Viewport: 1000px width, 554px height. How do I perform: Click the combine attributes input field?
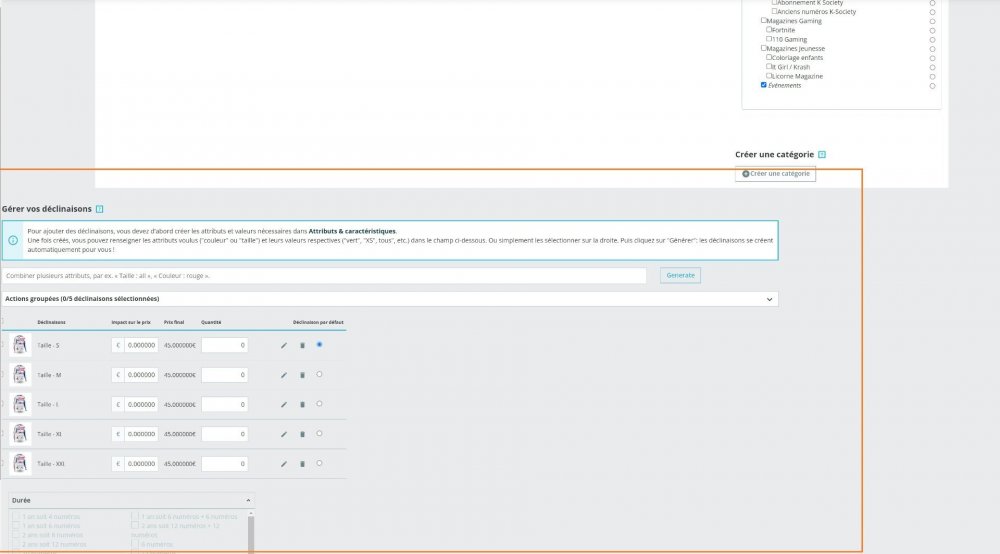coord(324,275)
